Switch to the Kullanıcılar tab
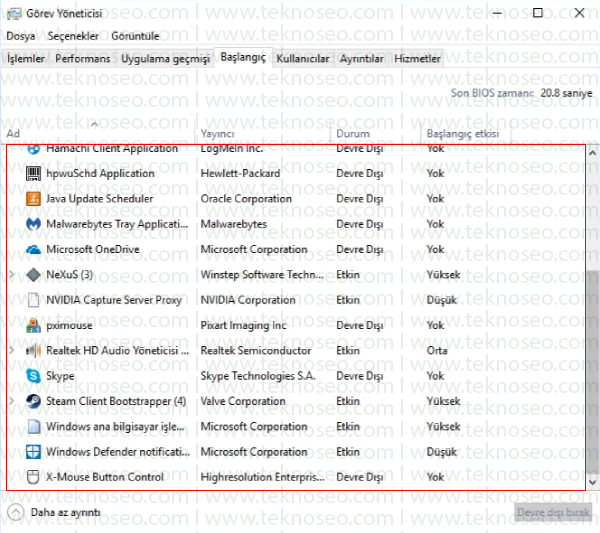 pos(303,59)
